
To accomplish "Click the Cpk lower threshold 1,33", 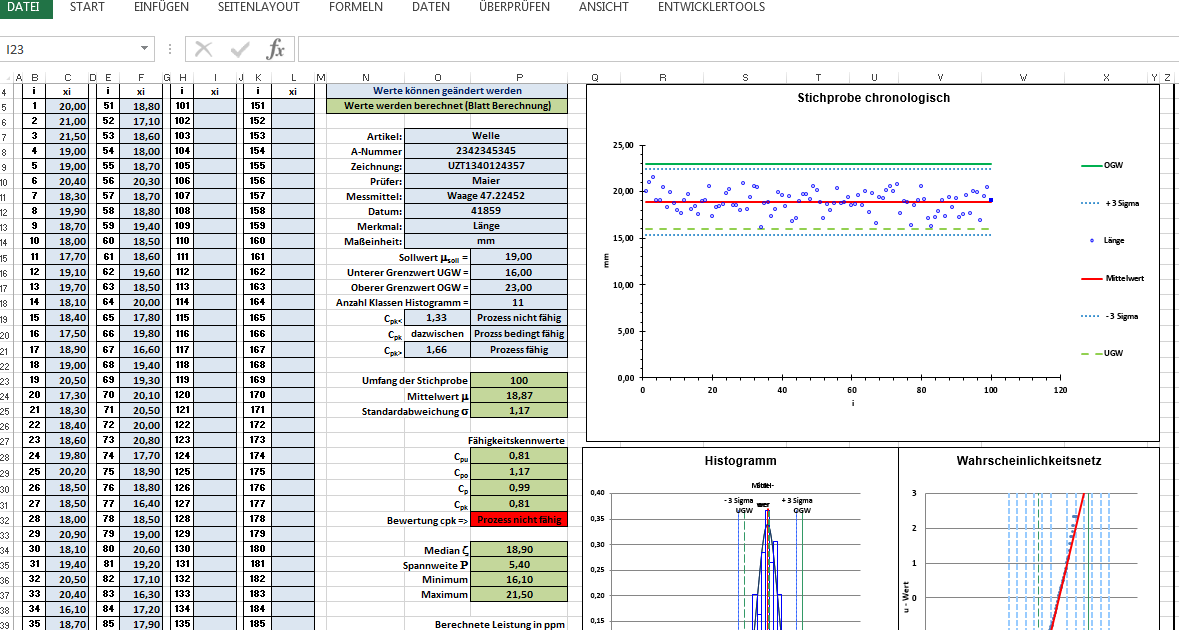I will tap(437, 318).
